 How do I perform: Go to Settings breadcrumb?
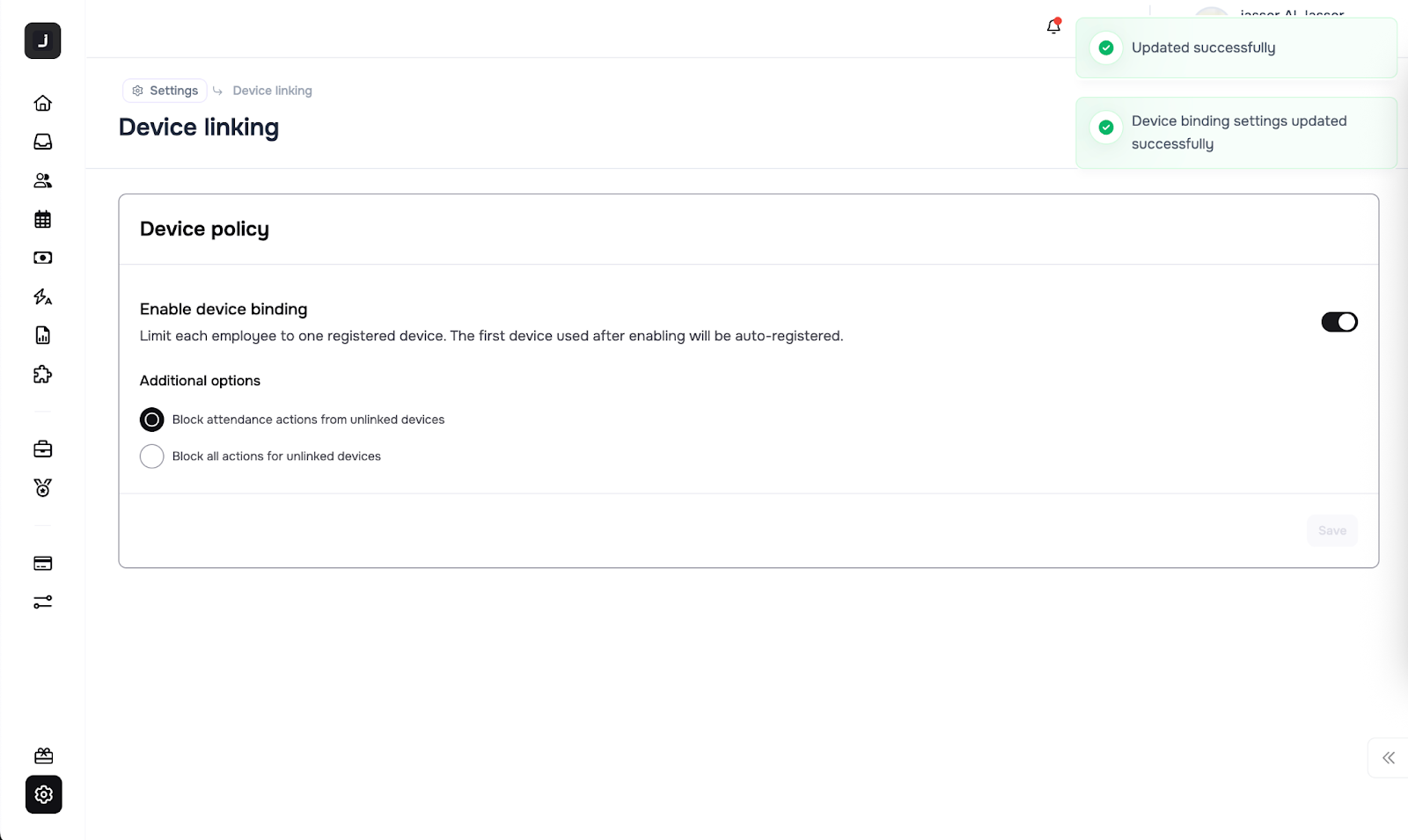point(165,91)
